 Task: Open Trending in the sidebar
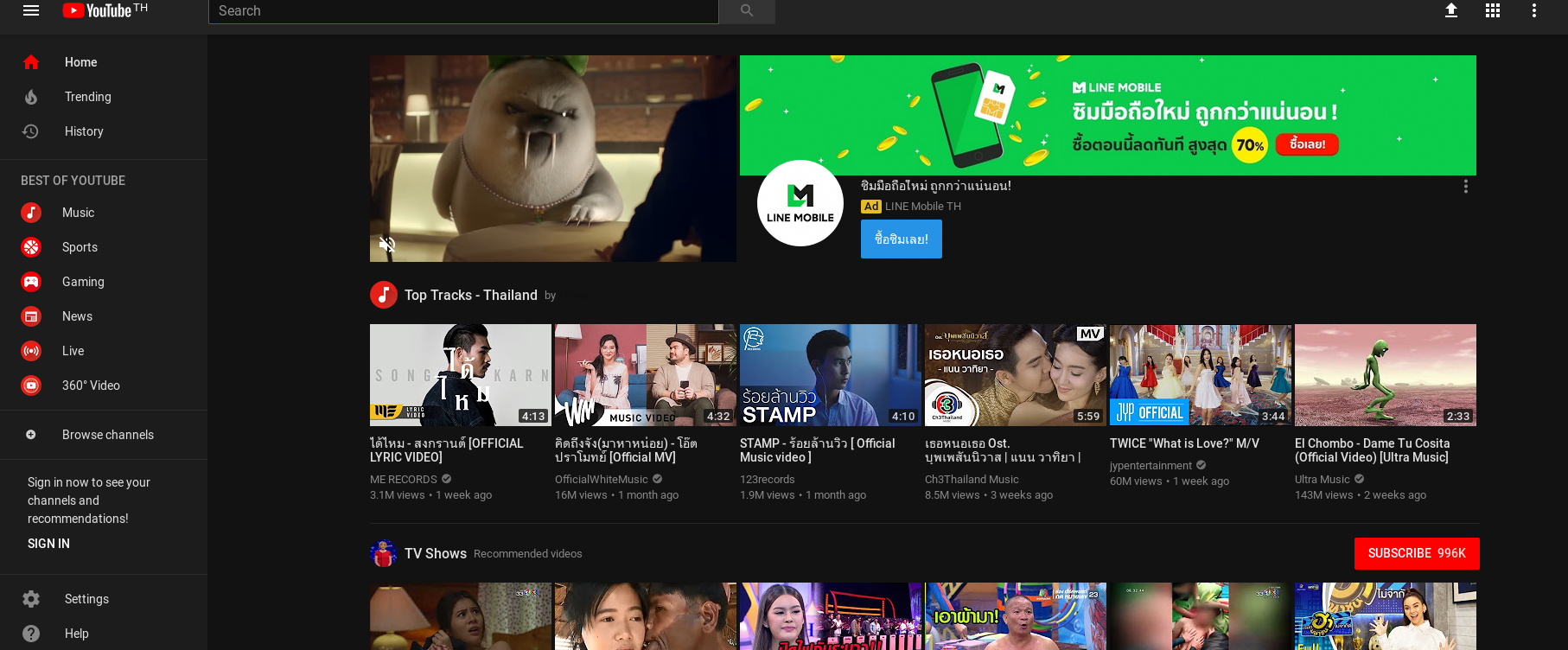click(x=104, y=97)
